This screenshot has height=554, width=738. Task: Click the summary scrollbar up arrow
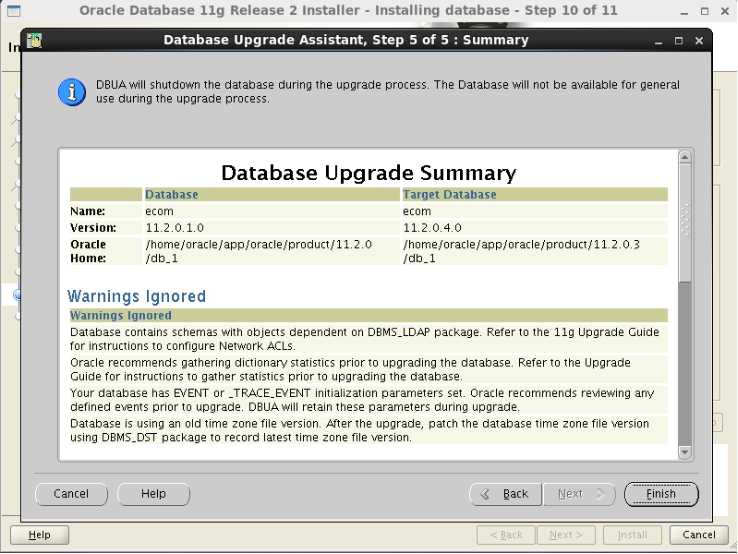(x=685, y=157)
